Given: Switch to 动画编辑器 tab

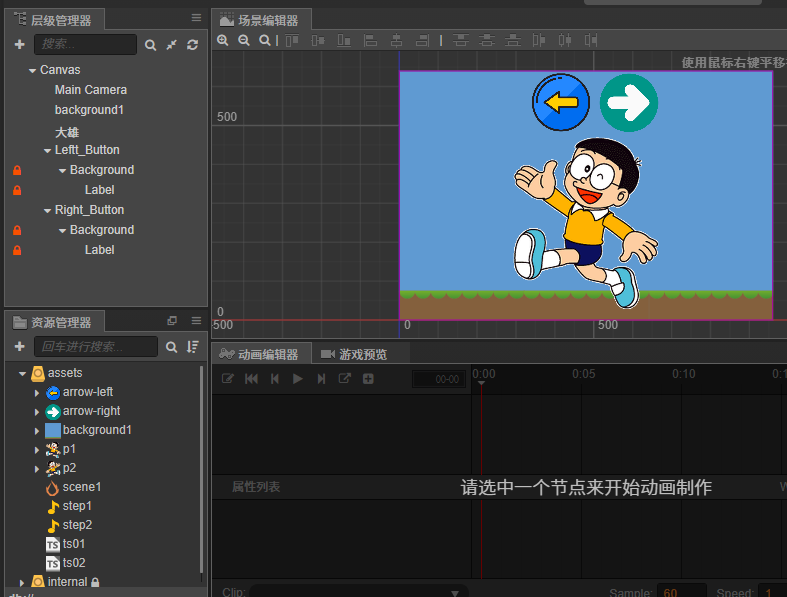Looking at the screenshot, I should coord(261,354).
